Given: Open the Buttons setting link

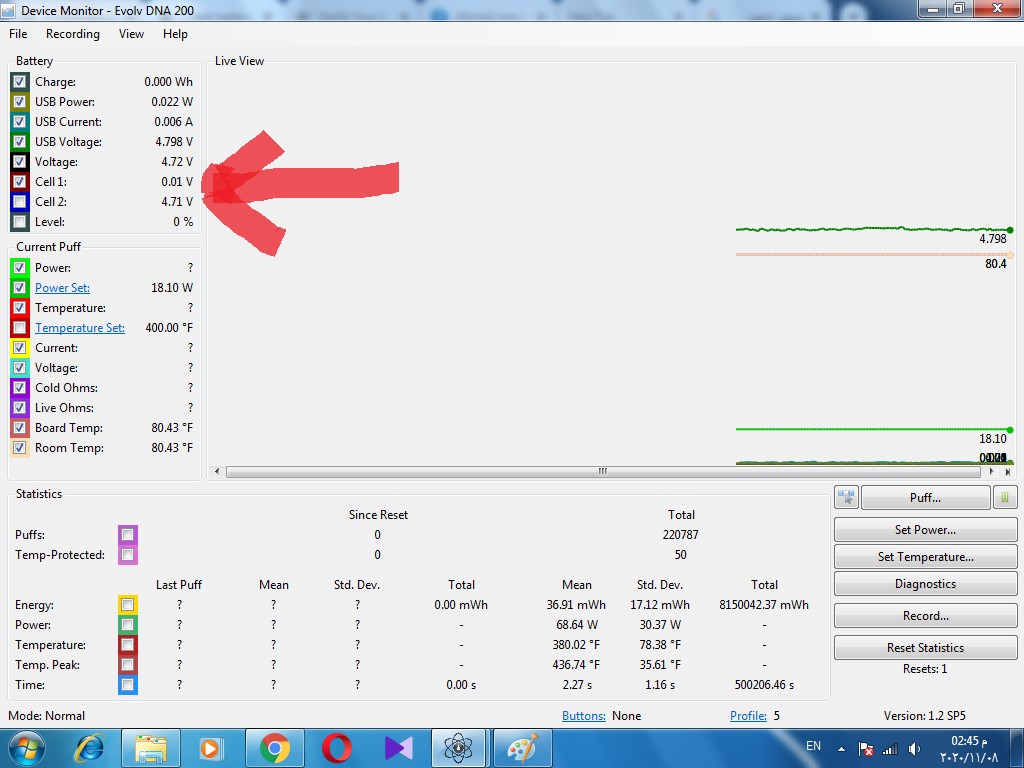Looking at the screenshot, I should pyautogui.click(x=583, y=716).
